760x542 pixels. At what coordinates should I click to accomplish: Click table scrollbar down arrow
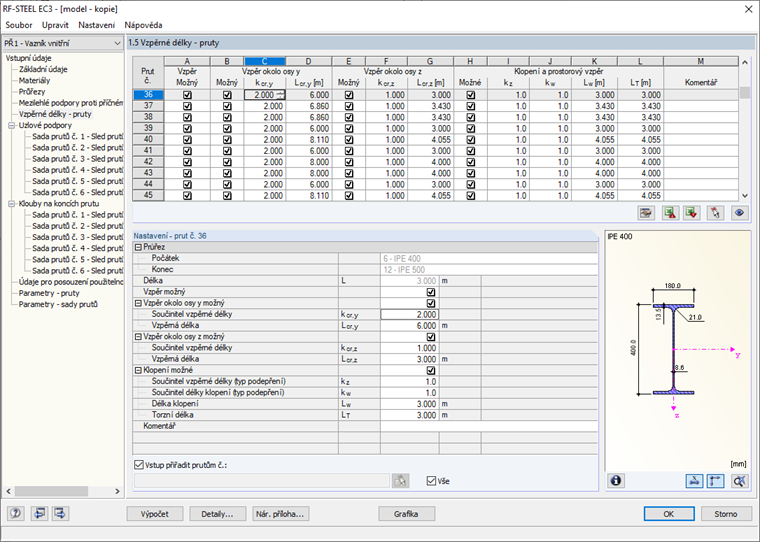point(745,196)
